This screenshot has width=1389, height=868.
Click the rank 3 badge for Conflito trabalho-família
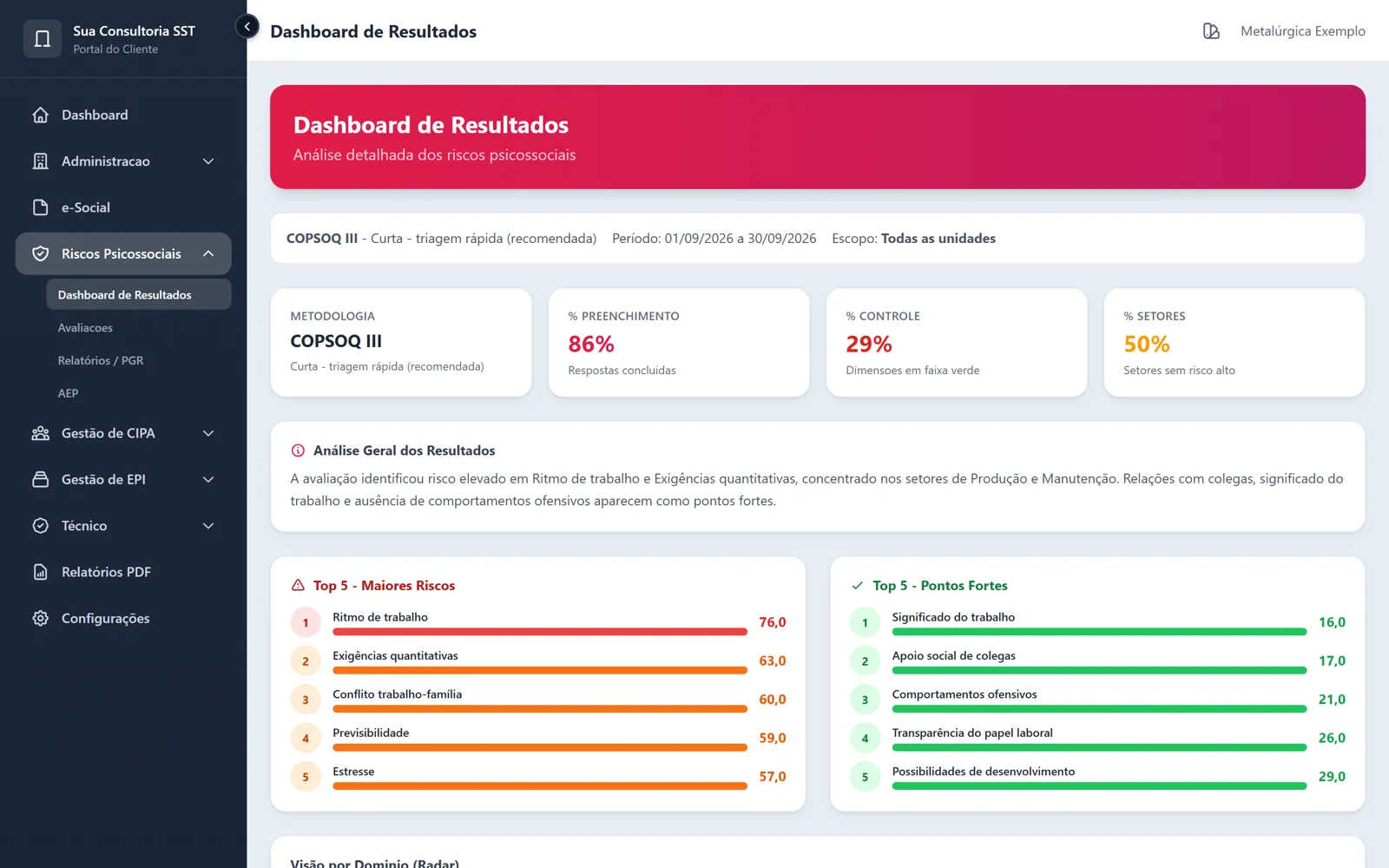click(306, 700)
